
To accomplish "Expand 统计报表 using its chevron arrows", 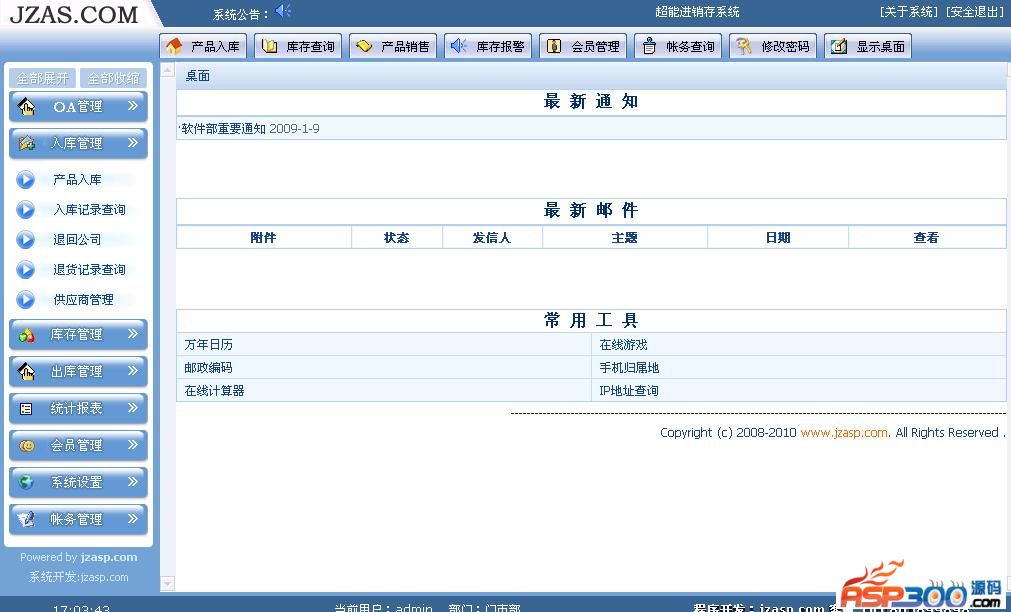I will pyautogui.click(x=133, y=408).
